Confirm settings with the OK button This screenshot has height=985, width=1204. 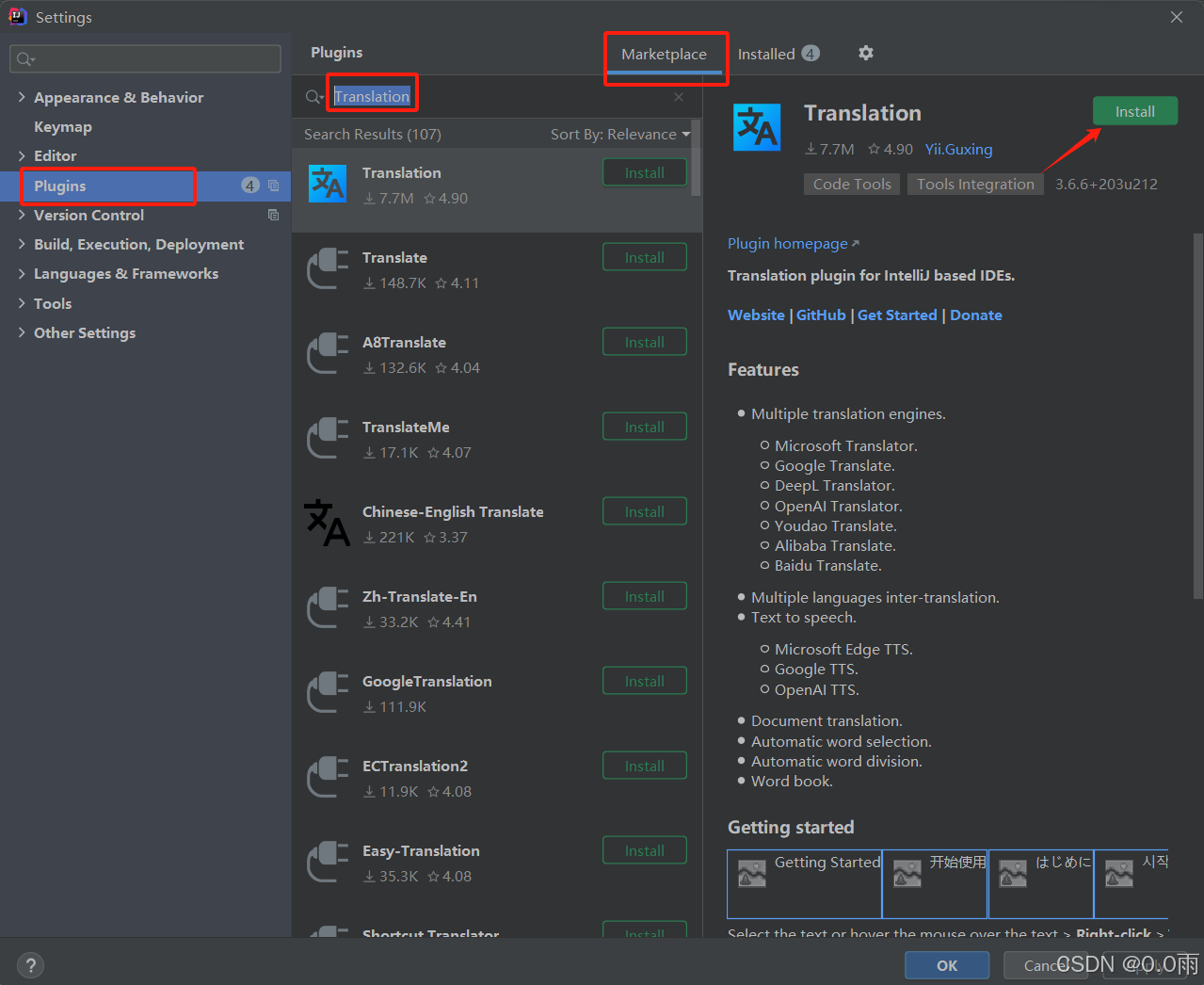(x=947, y=965)
